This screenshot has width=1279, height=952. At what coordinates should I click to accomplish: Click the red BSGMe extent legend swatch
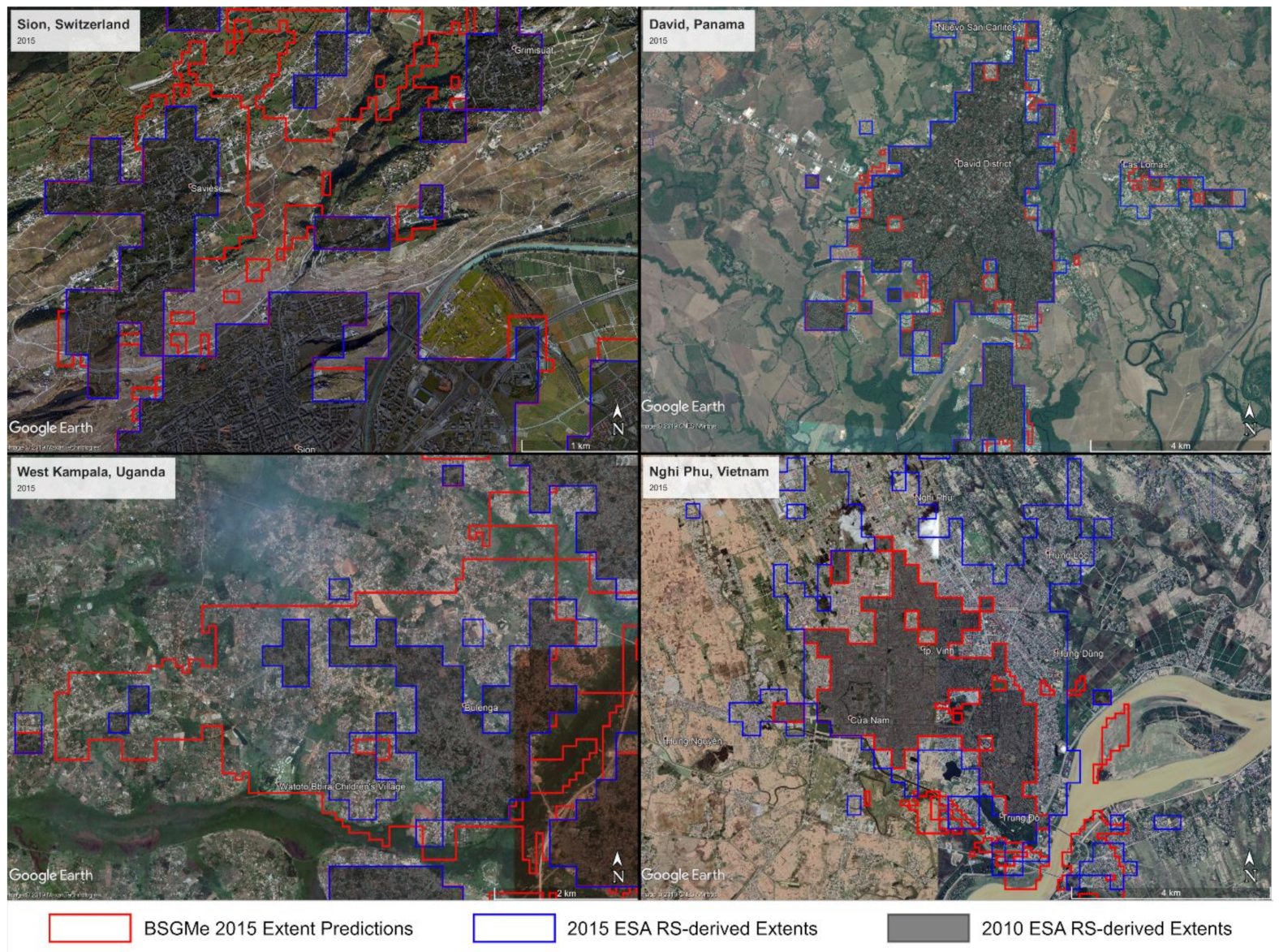pos(89,928)
